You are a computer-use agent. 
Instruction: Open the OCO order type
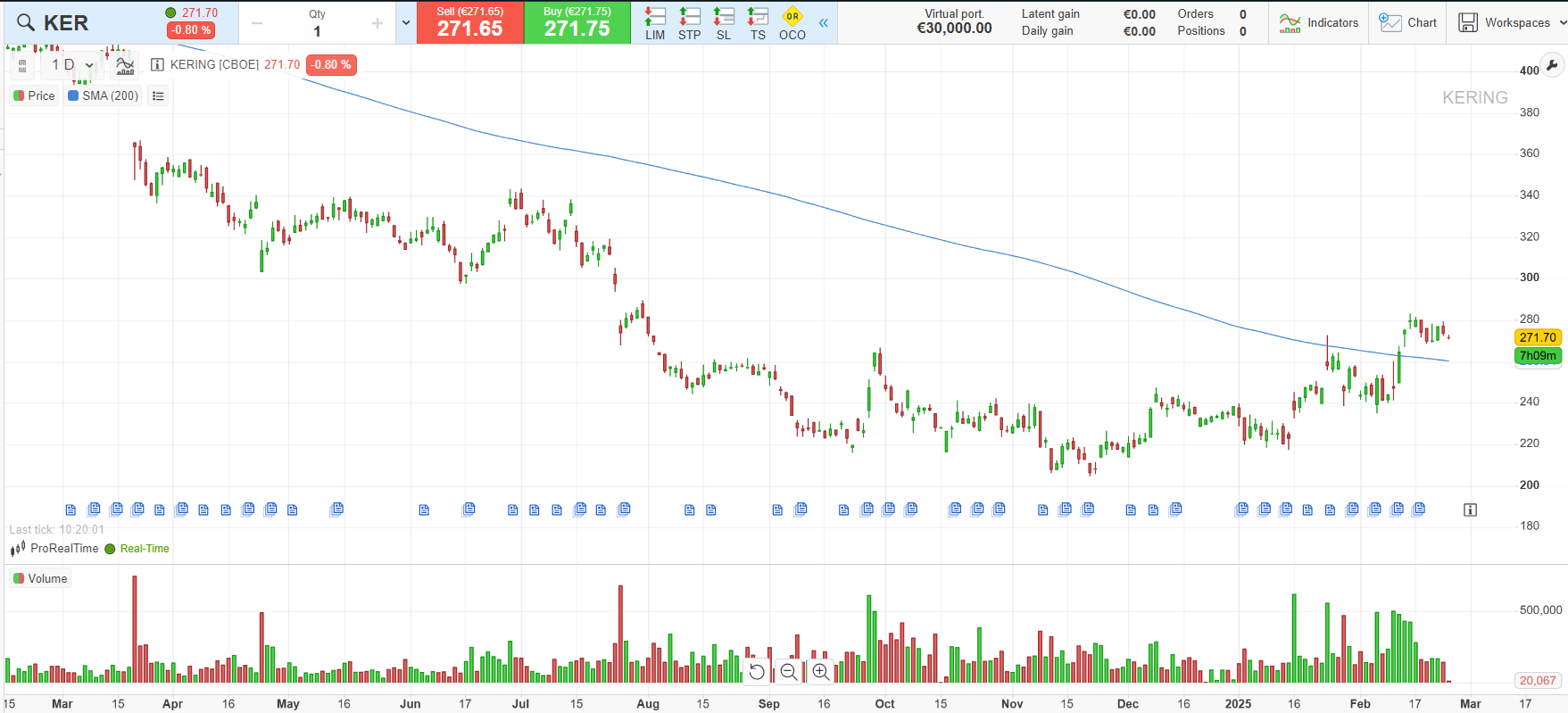pos(792,23)
